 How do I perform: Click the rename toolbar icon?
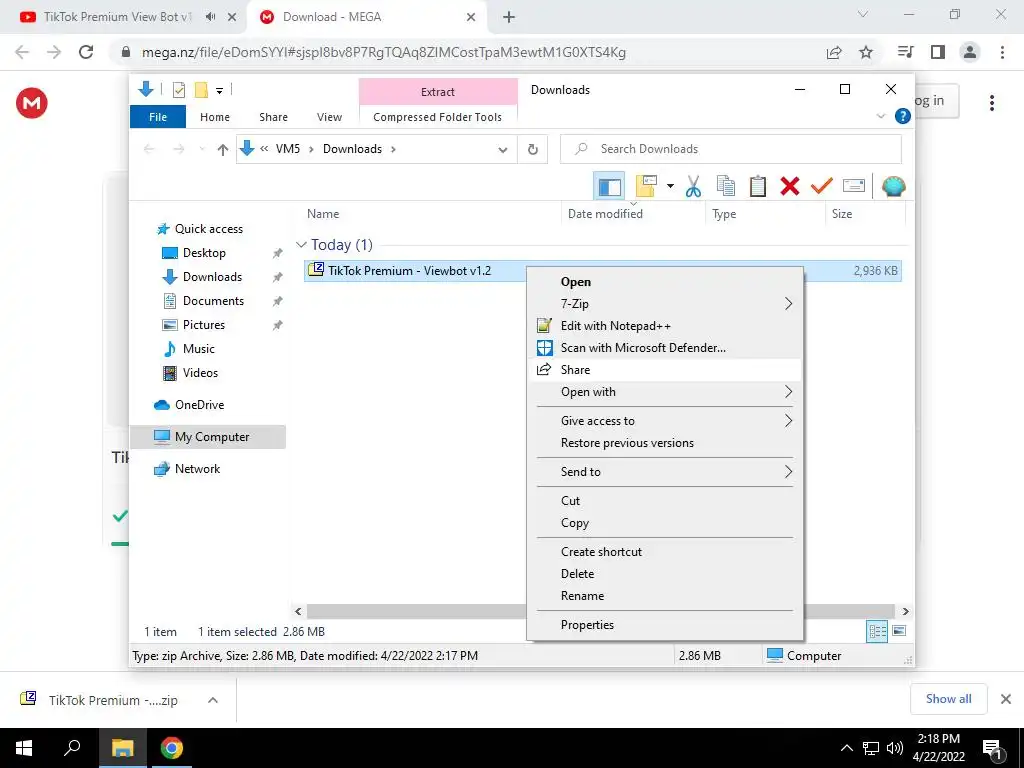point(854,187)
